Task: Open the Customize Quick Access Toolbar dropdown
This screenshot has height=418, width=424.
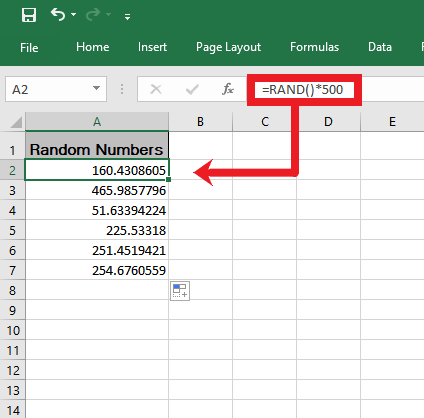Action: (x=127, y=16)
